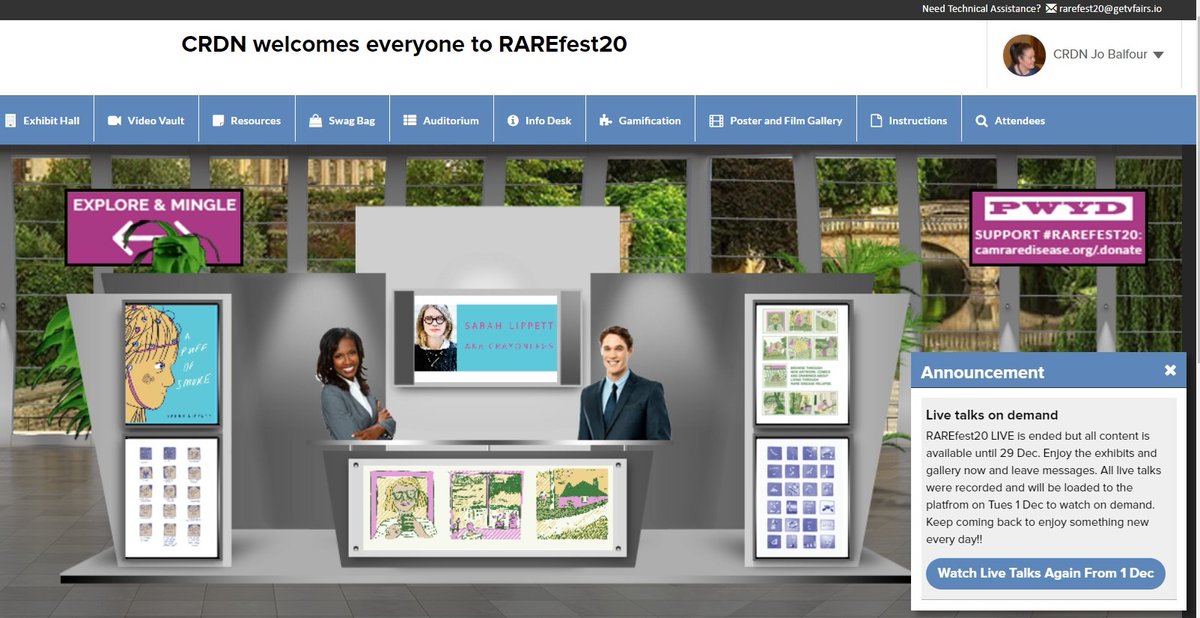Click the Info Desk info icon
The height and width of the screenshot is (618, 1200).
[x=514, y=121]
